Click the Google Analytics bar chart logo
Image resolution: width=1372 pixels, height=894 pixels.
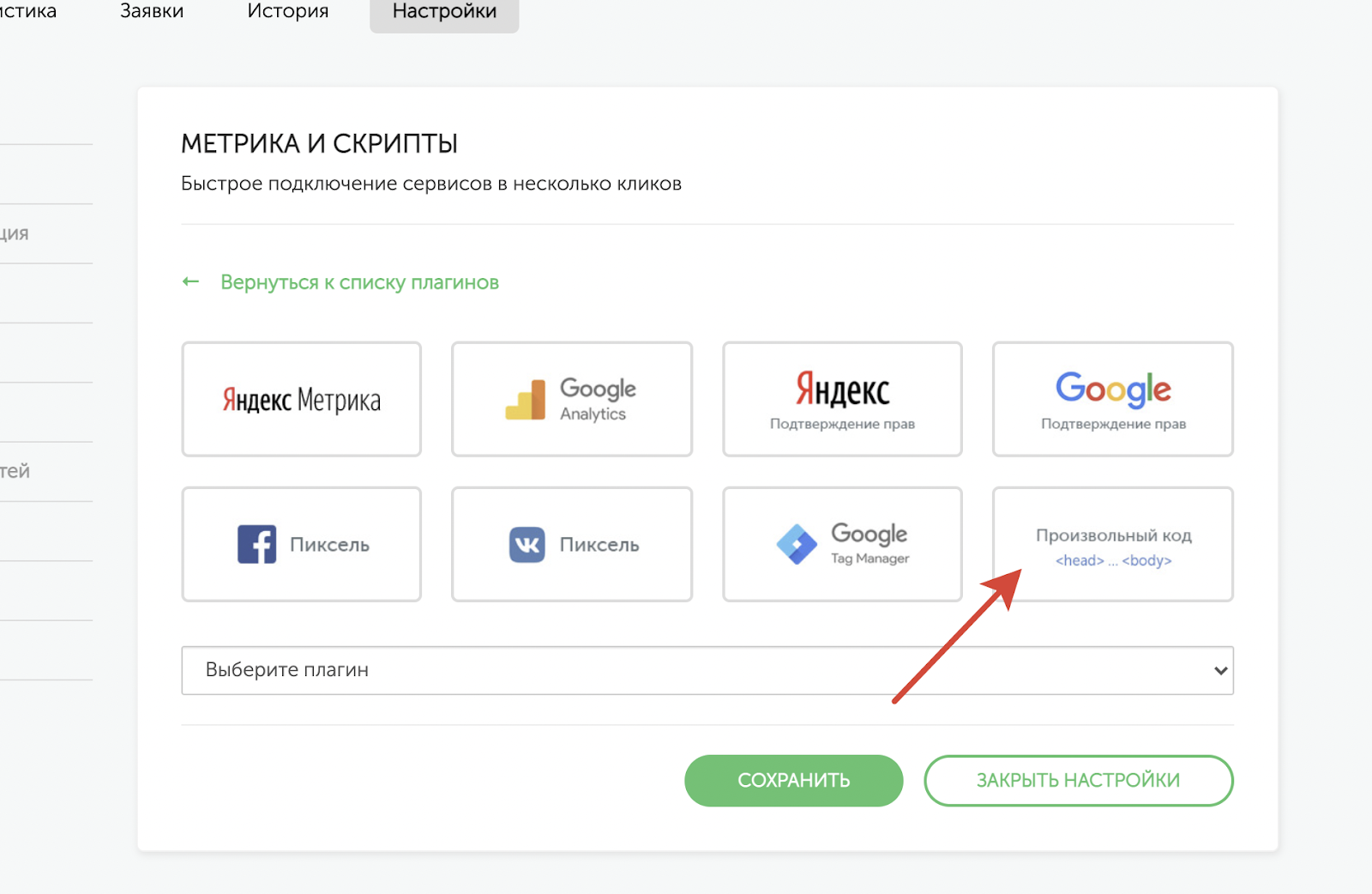coord(526,400)
